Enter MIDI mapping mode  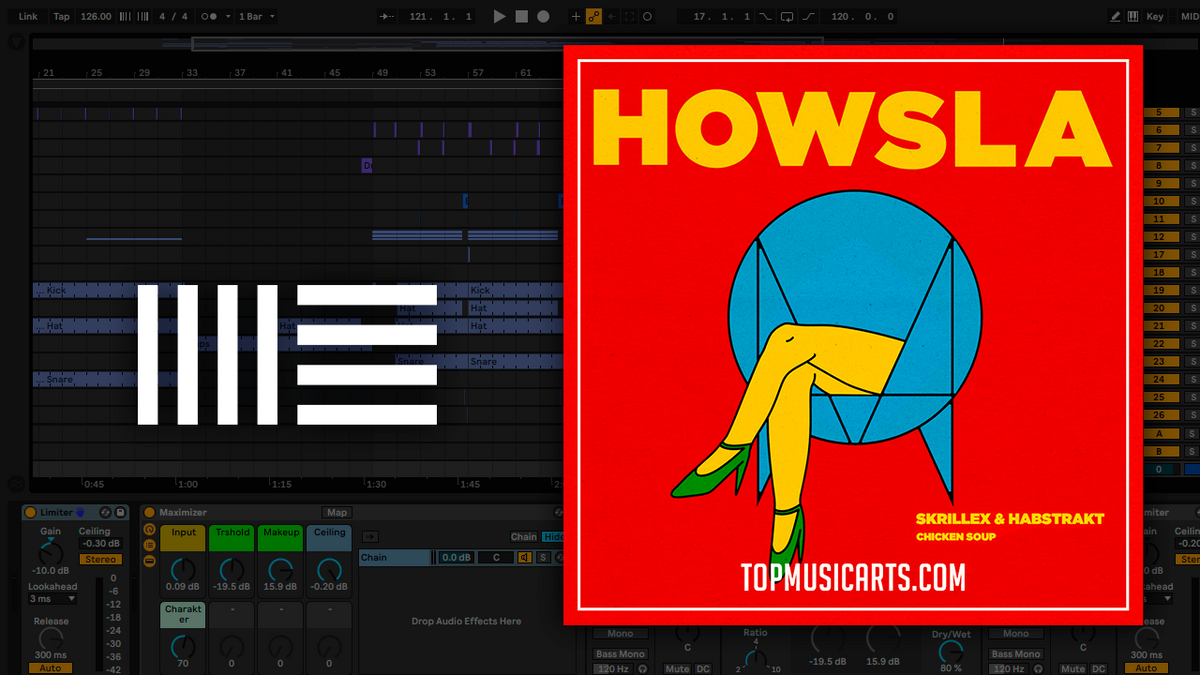point(1190,16)
